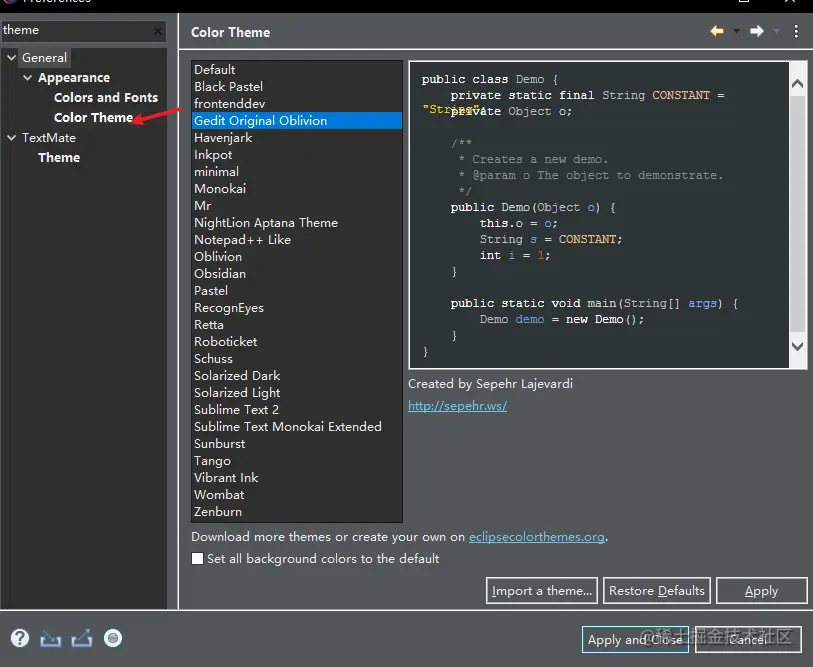Select Notepad++ Like theme

pos(297,240)
